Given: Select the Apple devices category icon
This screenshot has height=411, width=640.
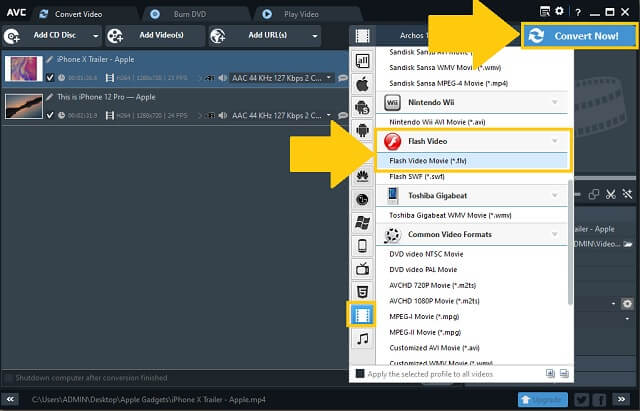Looking at the screenshot, I should 362,85.
